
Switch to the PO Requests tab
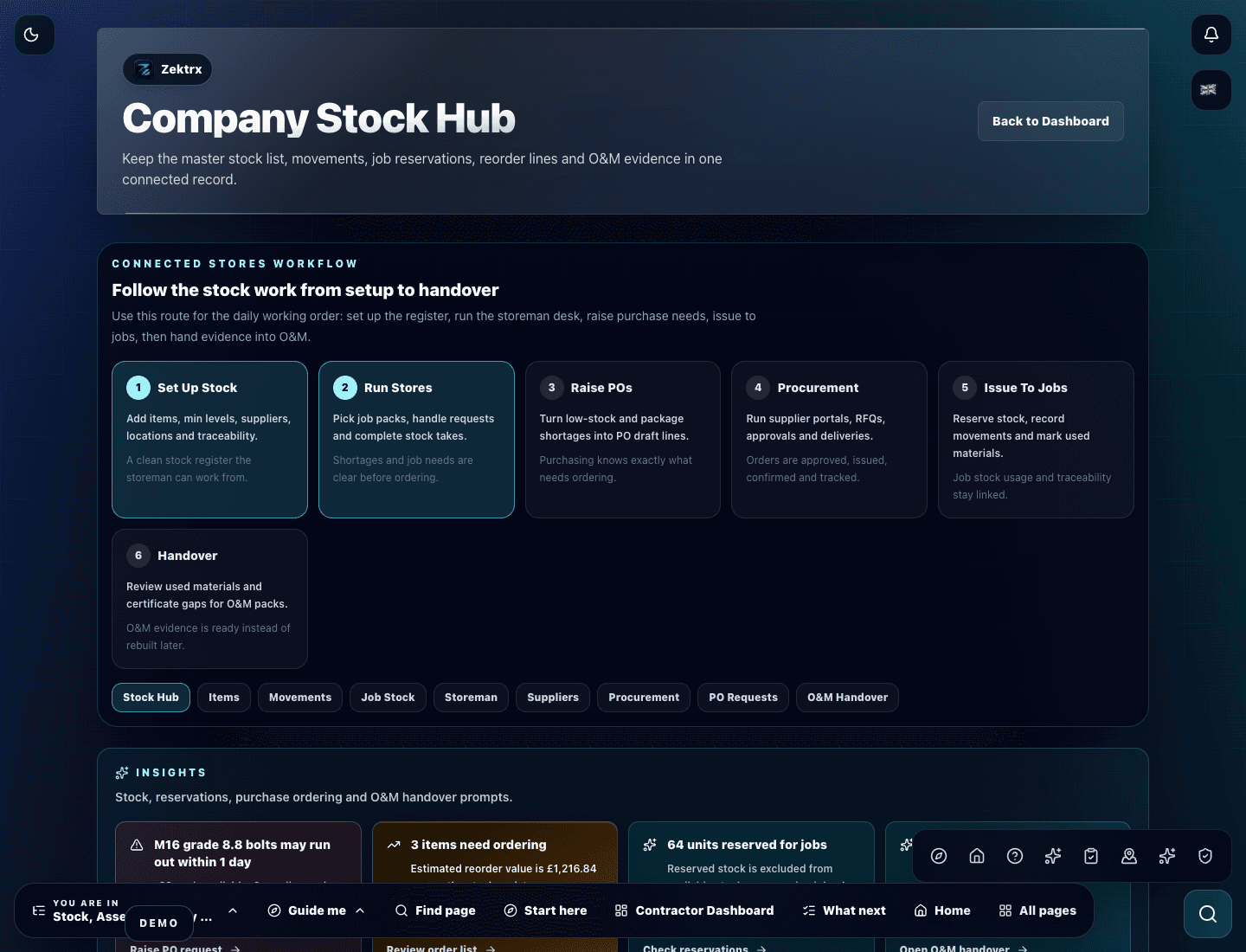[743, 698]
